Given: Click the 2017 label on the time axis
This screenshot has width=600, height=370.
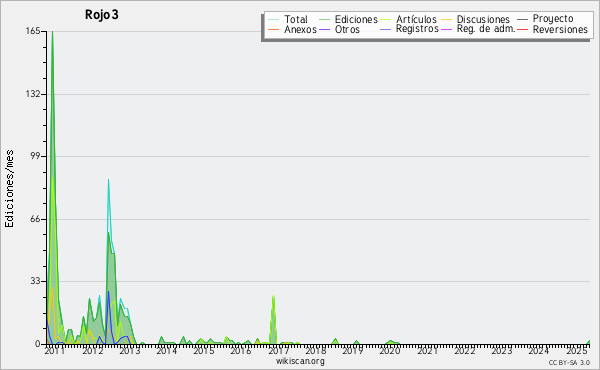Looking at the screenshot, I should (x=278, y=350).
